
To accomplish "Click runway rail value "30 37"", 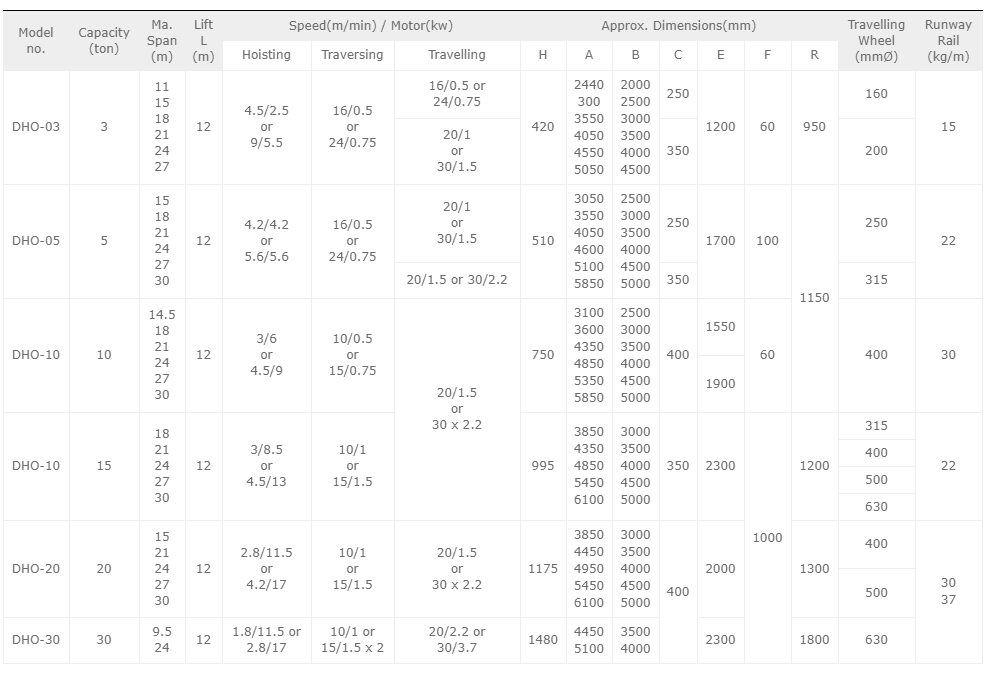I will pyautogui.click(x=948, y=591).
